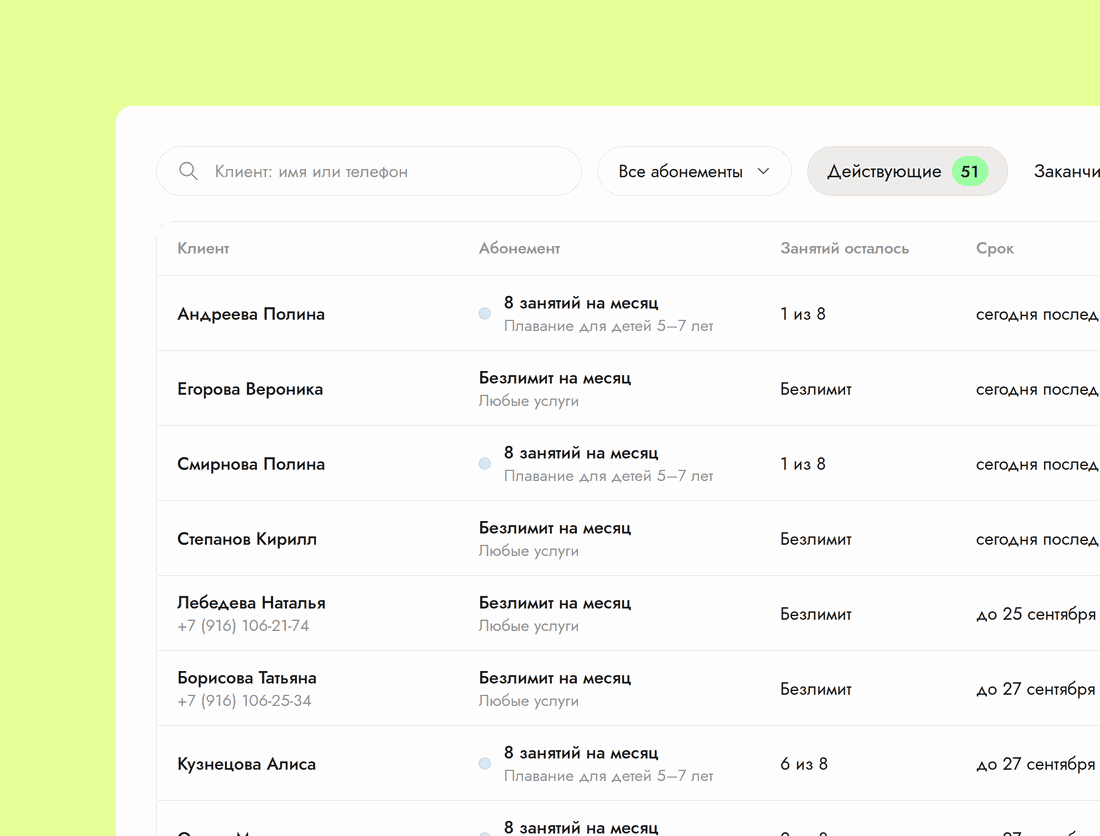Click 'Безлимит на месяц' in Степанов row
This screenshot has width=1100, height=836.
tap(555, 528)
